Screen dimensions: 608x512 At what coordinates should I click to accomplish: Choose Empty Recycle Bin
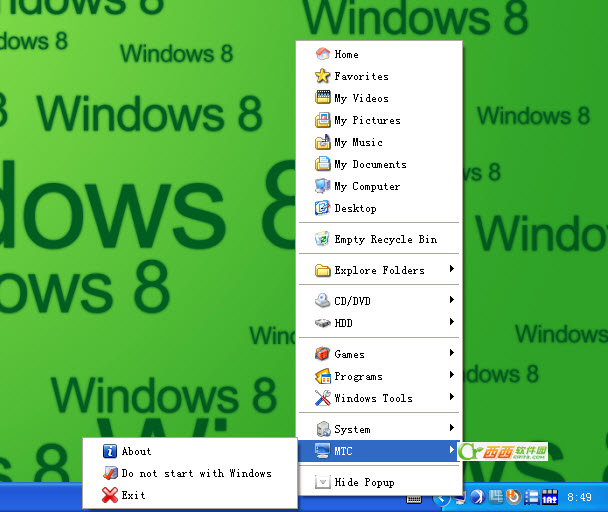coord(379,239)
